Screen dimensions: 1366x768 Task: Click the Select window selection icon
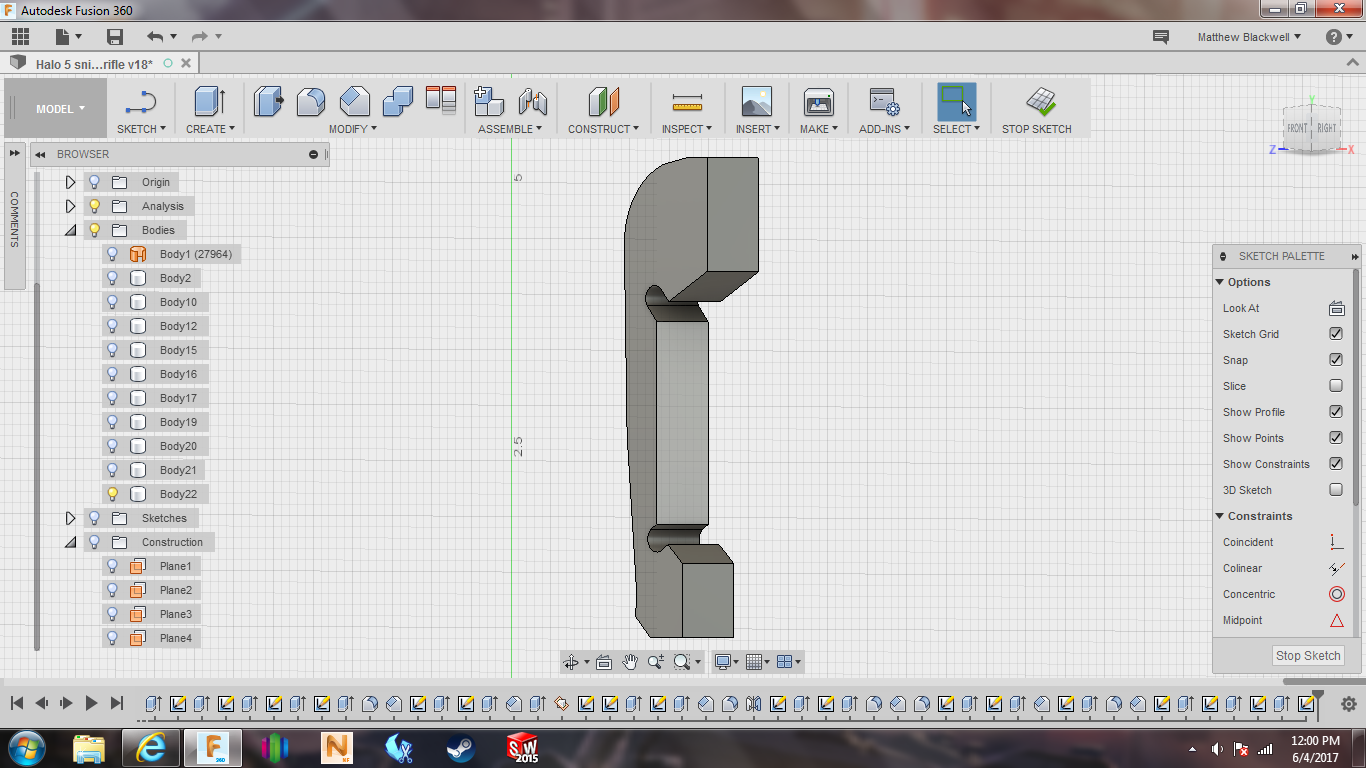coord(957,101)
